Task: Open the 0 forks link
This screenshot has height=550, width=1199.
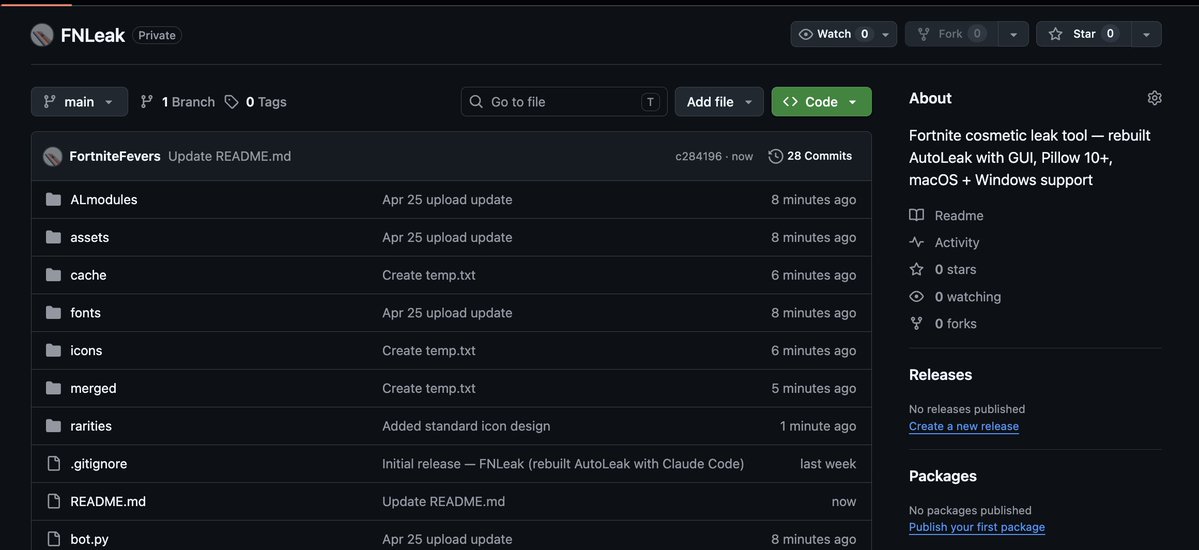Action: pyautogui.click(x=942, y=324)
